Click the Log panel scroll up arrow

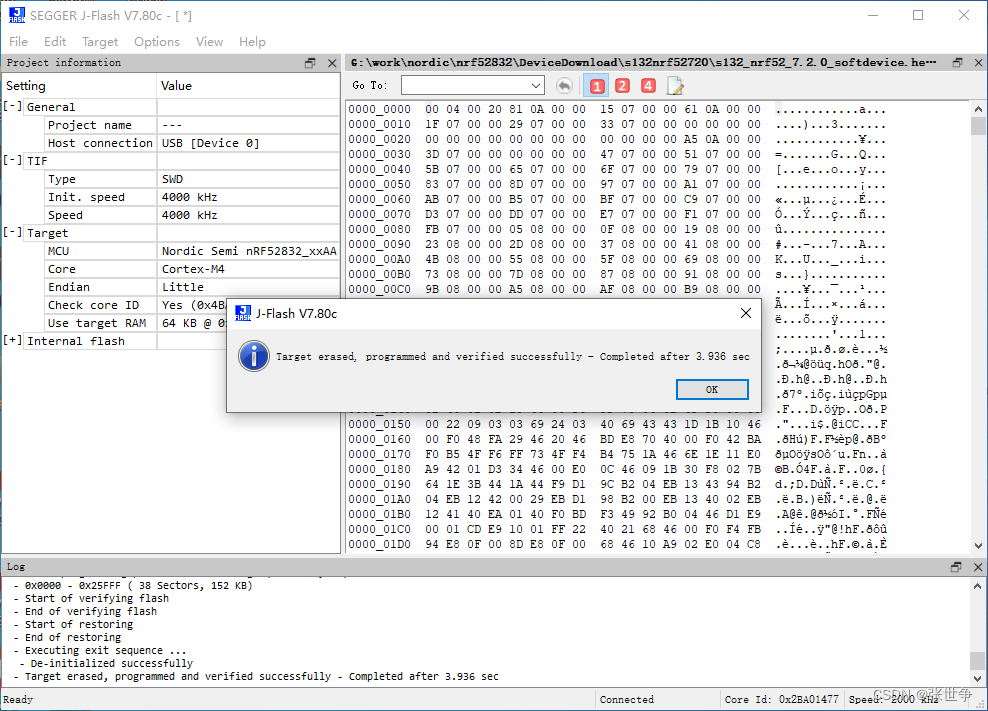click(977, 586)
